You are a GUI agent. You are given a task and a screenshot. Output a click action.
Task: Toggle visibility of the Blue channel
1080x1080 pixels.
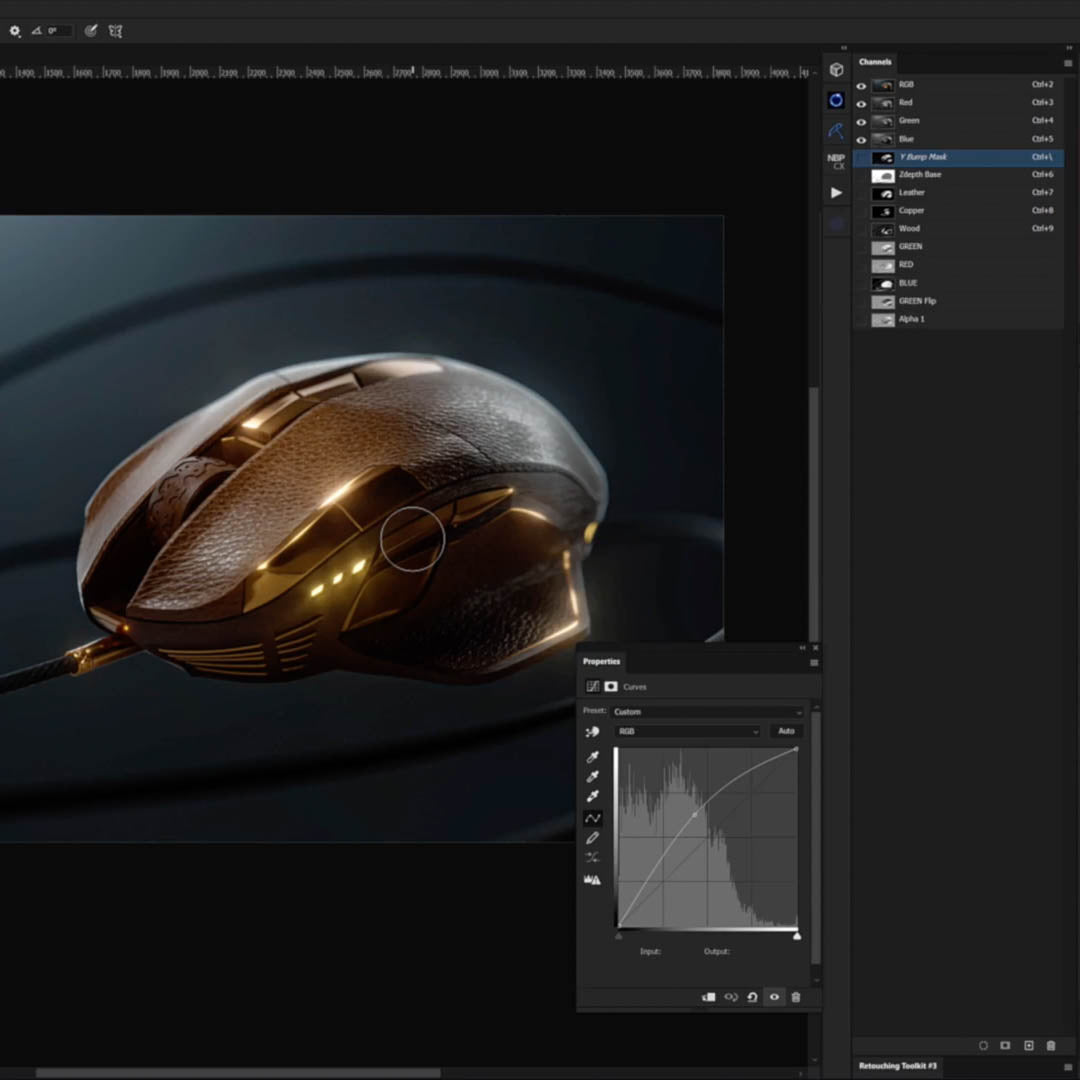tap(861, 139)
